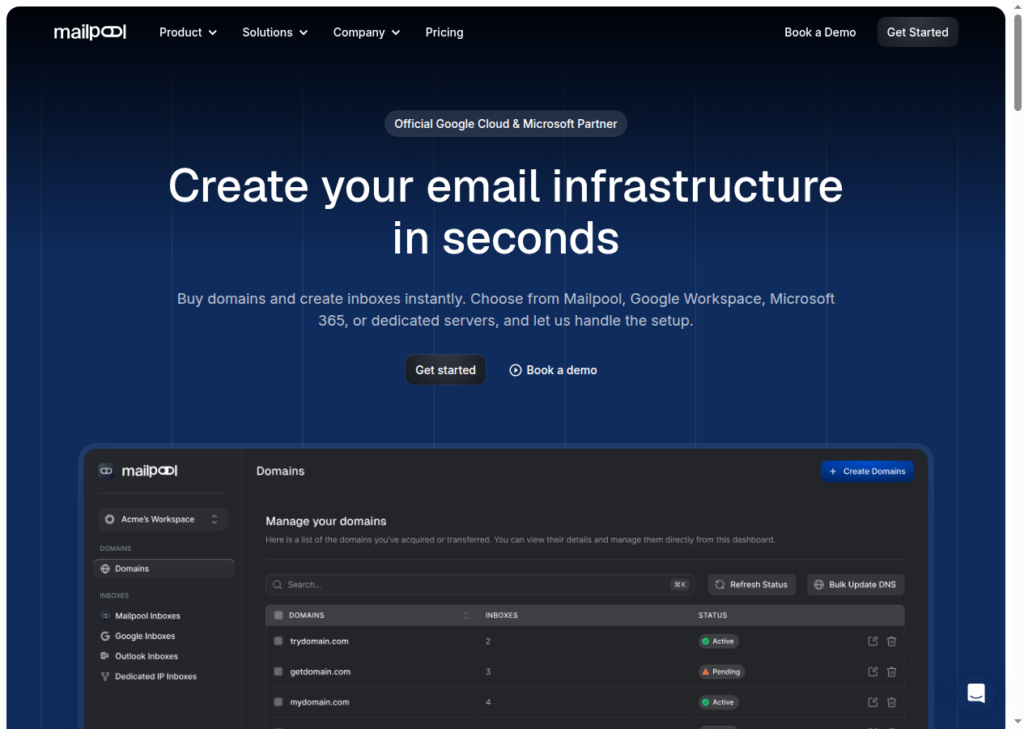The image size is (1024, 729).
Task: Click the hero Get started button
Action: pyautogui.click(x=445, y=370)
